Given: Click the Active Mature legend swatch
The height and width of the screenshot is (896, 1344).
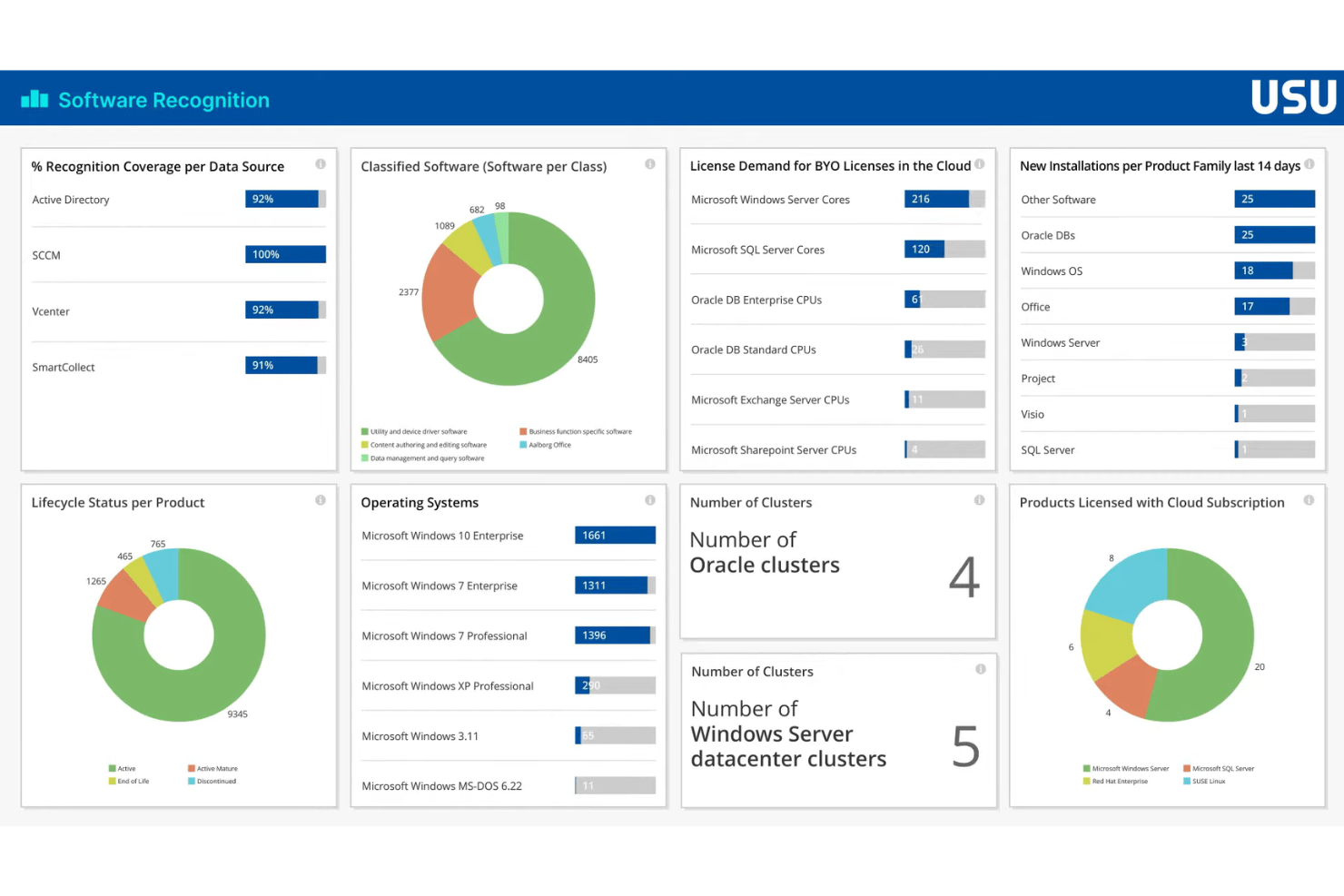Looking at the screenshot, I should click(x=192, y=769).
